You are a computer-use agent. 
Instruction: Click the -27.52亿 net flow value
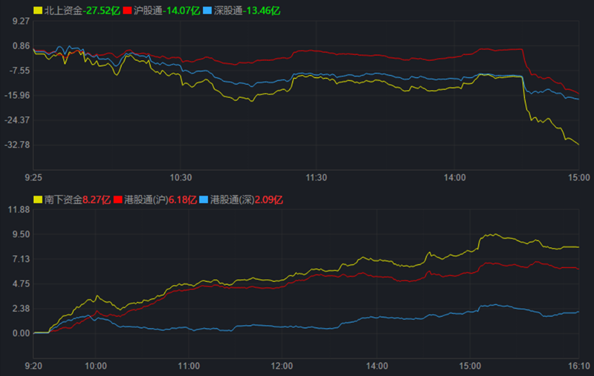(102, 11)
